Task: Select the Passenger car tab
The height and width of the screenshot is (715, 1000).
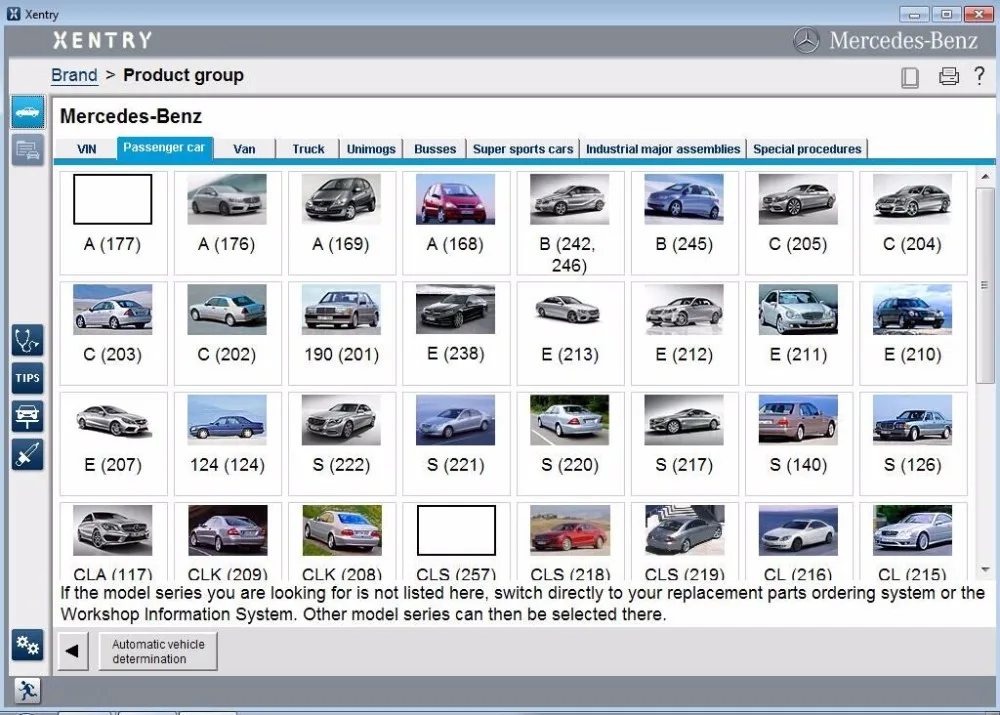Action: click(x=165, y=147)
